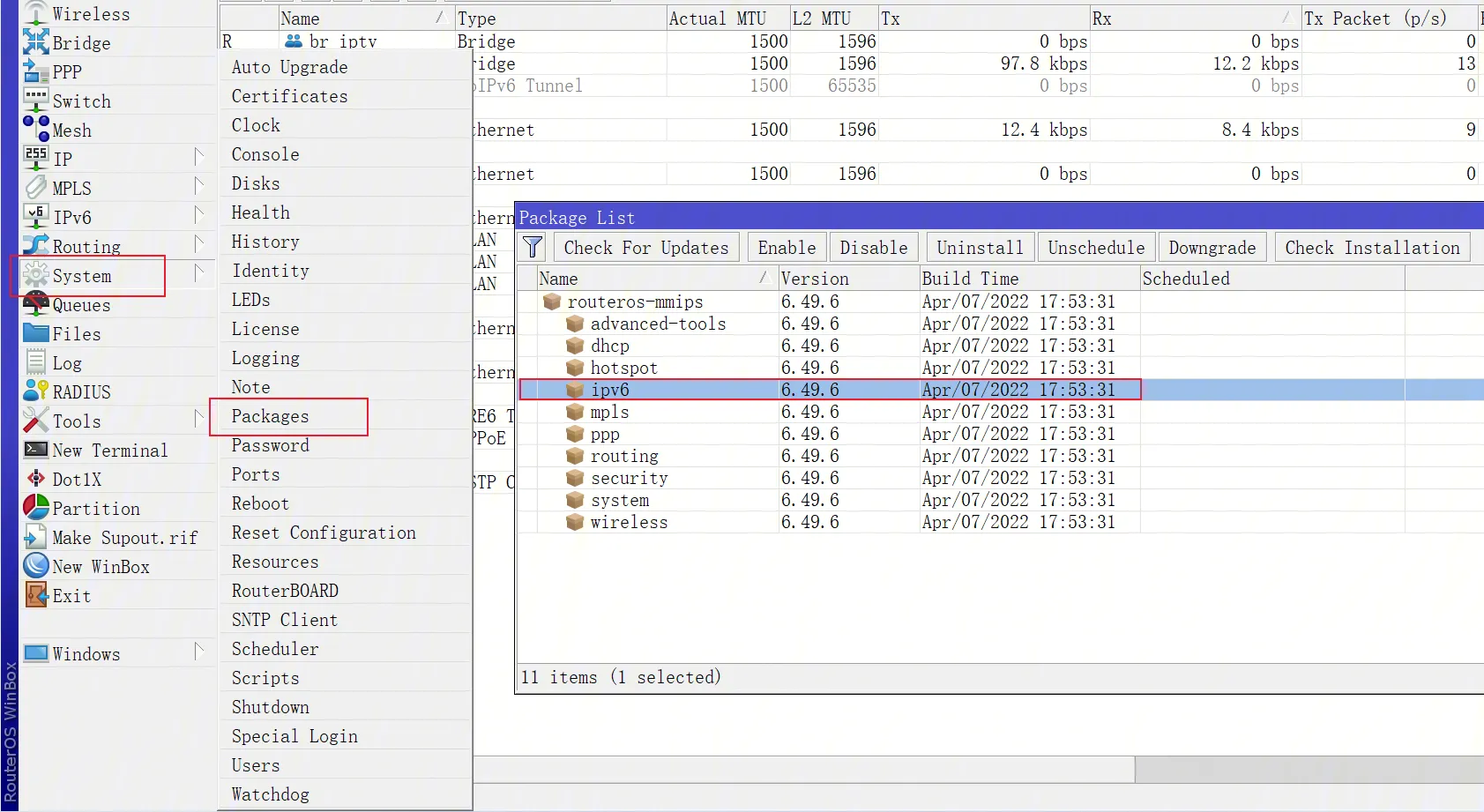Image resolution: width=1484 pixels, height=812 pixels.
Task: Click the Dot1X icon in the sidebar
Action: coord(36,479)
